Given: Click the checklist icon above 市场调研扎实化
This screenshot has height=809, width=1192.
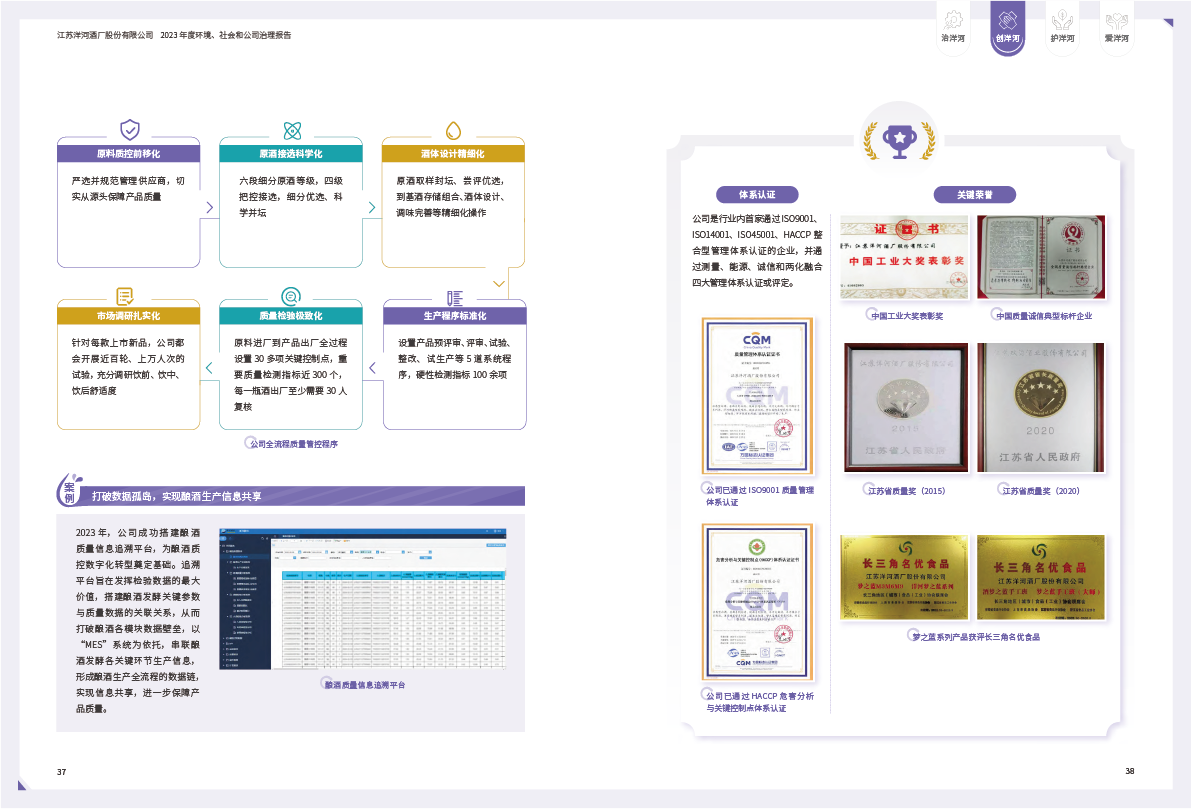Looking at the screenshot, I should 126,296.
